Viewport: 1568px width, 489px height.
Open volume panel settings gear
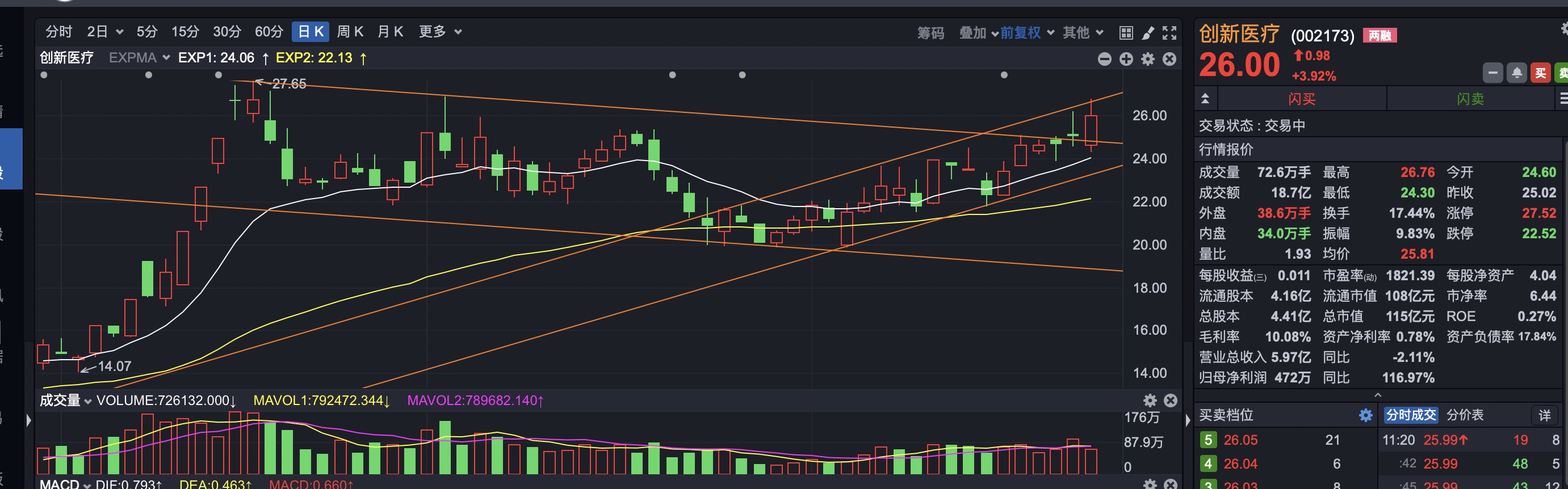click(x=1150, y=400)
